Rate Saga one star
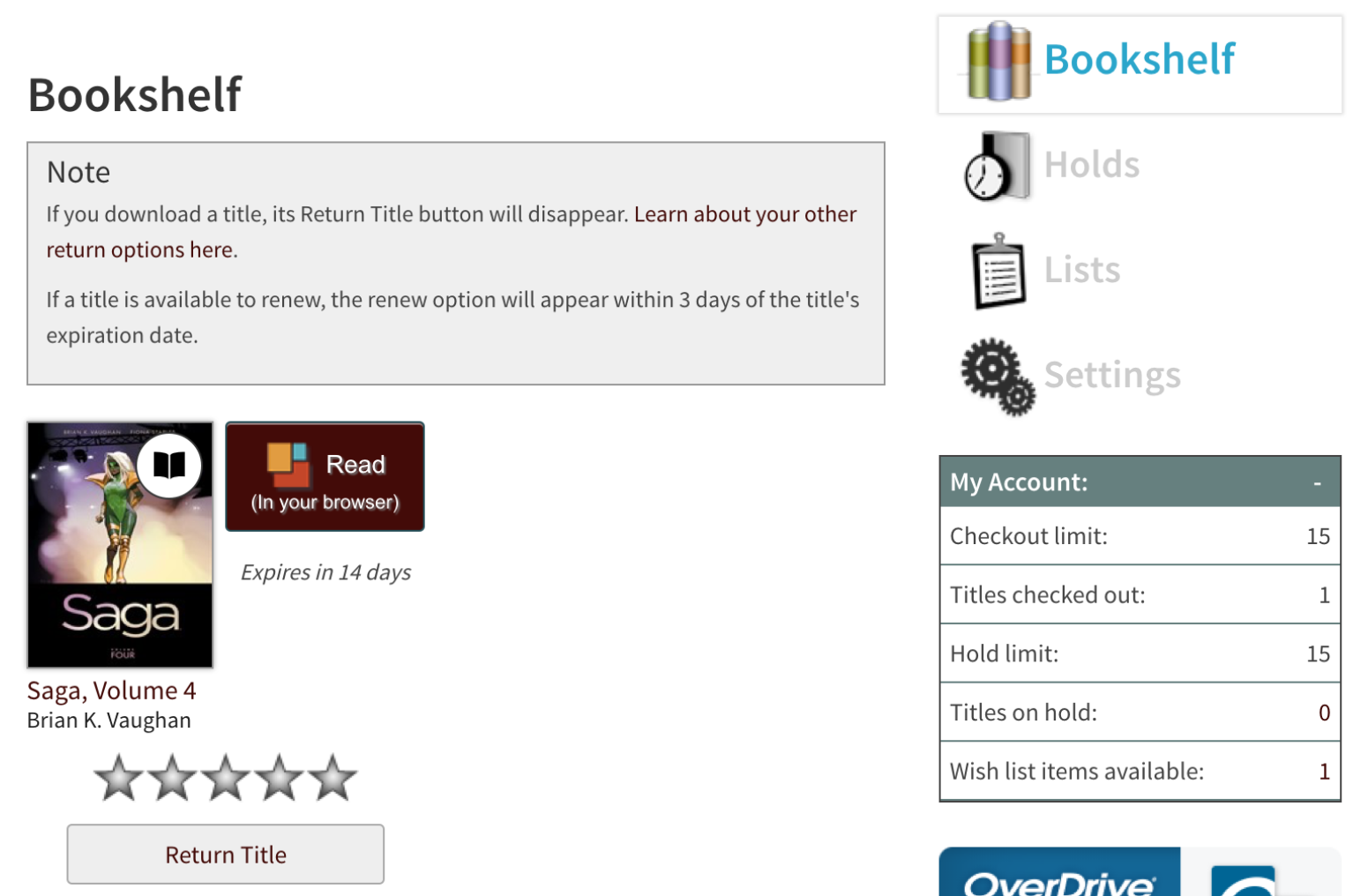This screenshot has height=896, width=1353. tap(119, 778)
